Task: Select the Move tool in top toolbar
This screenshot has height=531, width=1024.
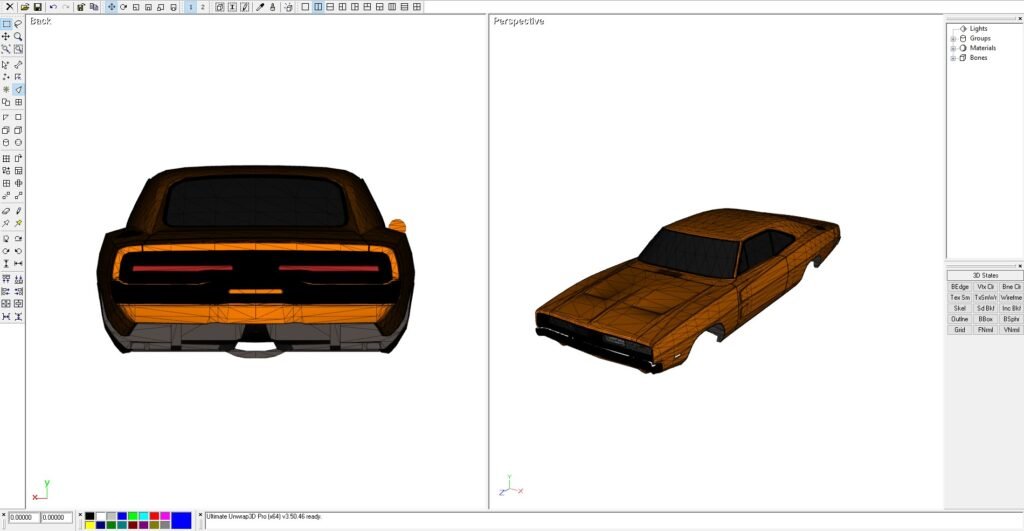Action: pos(111,7)
